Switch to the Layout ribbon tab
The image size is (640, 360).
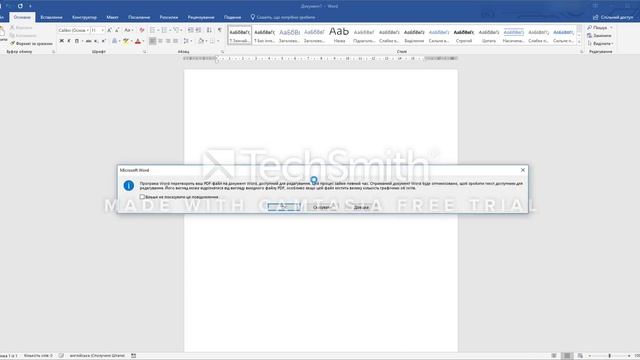point(112,17)
